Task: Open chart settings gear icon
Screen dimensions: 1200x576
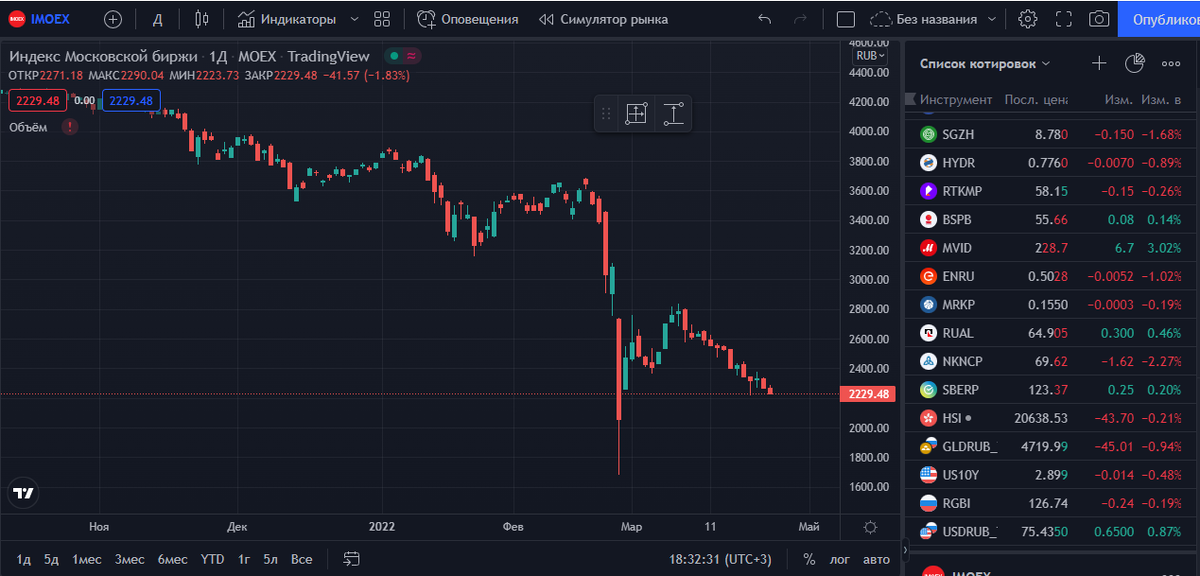Action: point(1027,19)
